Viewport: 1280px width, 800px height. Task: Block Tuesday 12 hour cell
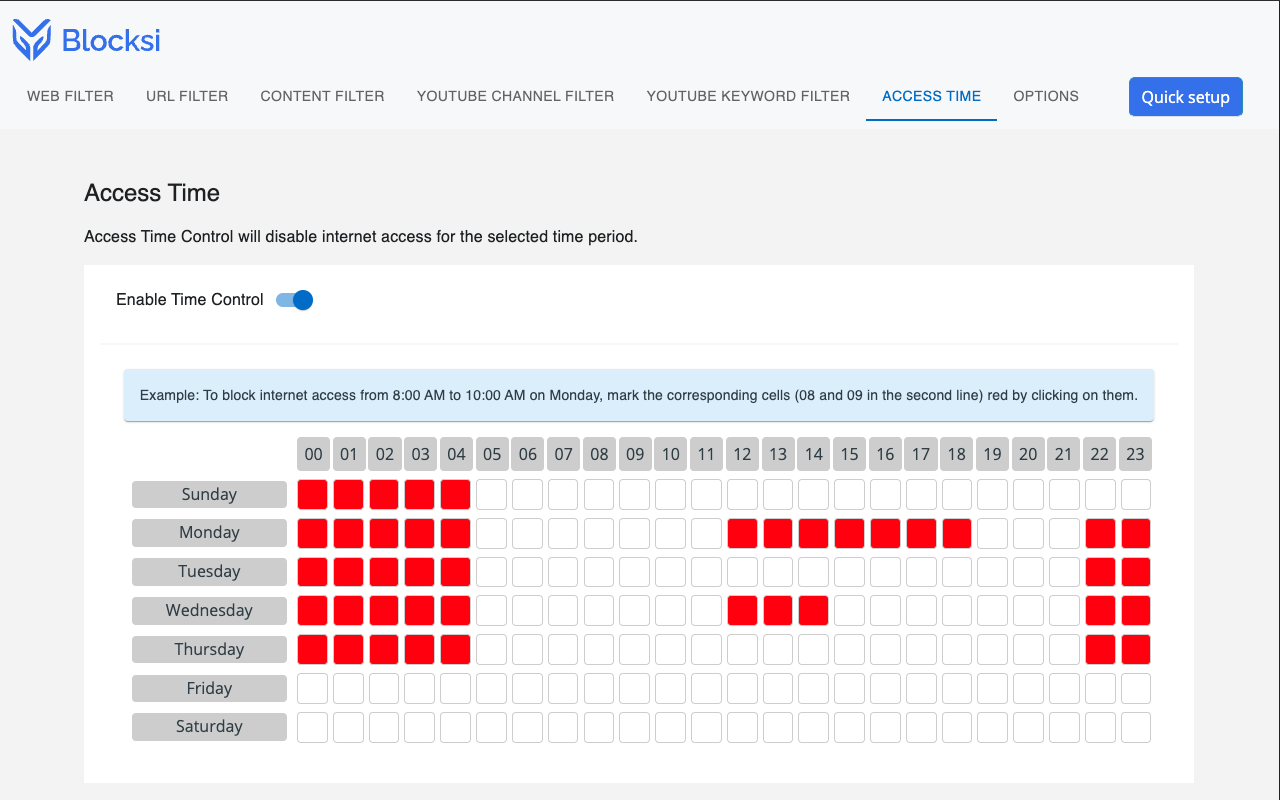pyautogui.click(x=742, y=572)
